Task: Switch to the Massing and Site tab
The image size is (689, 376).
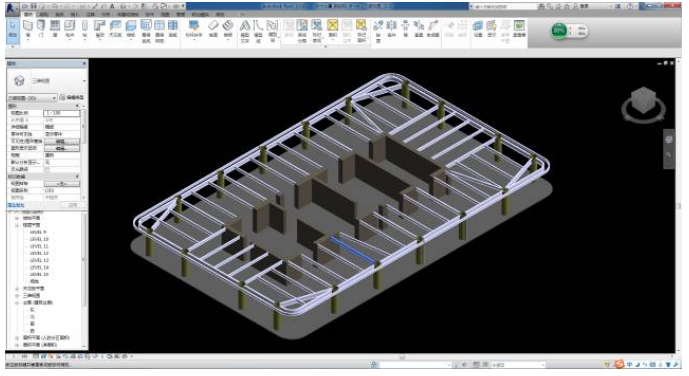Action: pos(127,14)
